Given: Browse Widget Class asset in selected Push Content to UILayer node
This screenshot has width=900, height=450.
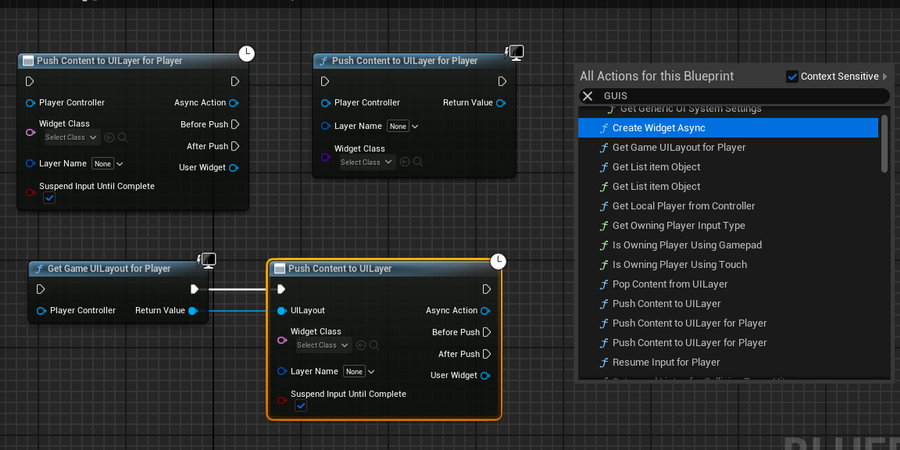Looking at the screenshot, I should point(374,346).
